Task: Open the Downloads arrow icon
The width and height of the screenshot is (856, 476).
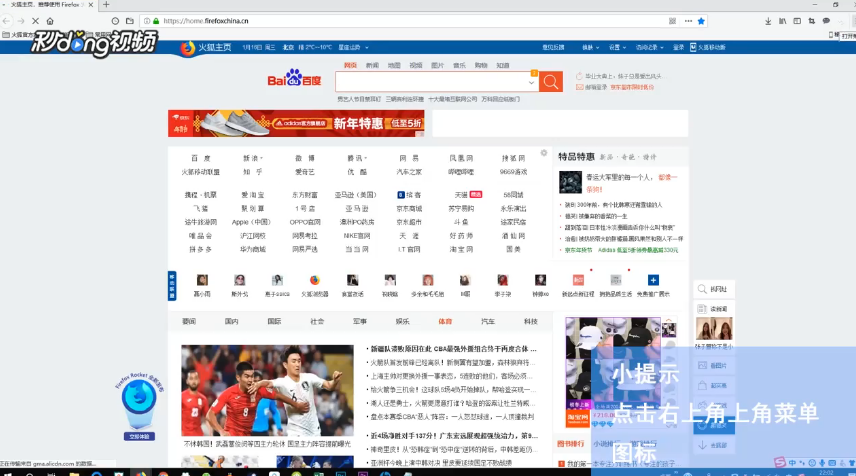Action: pyautogui.click(x=768, y=21)
